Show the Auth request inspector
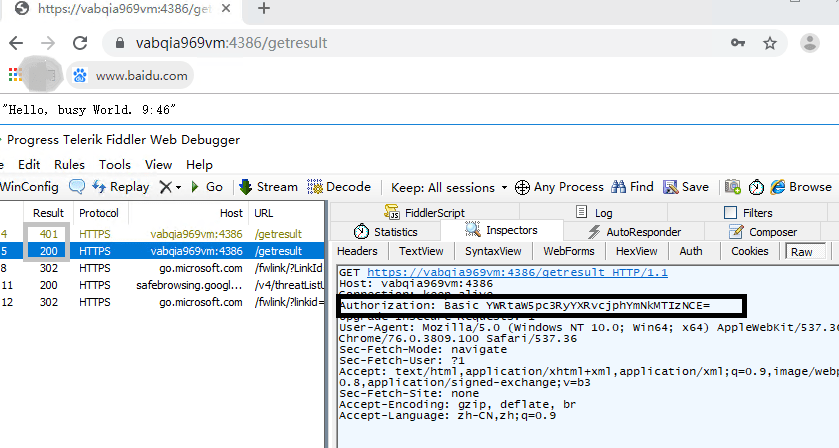839x448 pixels. click(691, 251)
